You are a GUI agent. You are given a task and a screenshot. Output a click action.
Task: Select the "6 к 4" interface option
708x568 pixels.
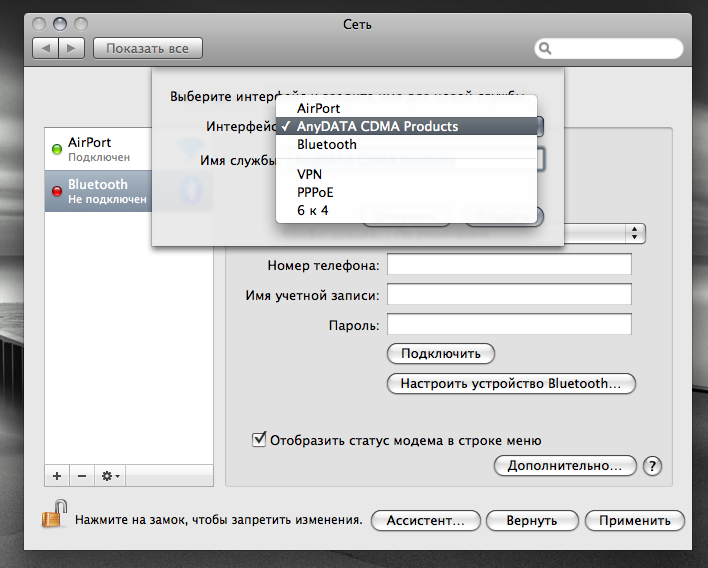pos(312,211)
